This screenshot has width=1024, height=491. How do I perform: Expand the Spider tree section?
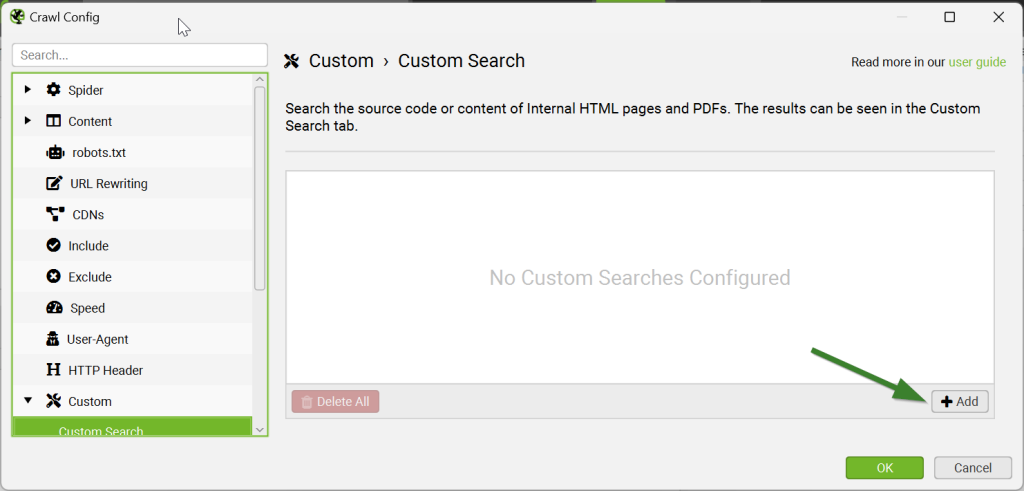coord(28,90)
